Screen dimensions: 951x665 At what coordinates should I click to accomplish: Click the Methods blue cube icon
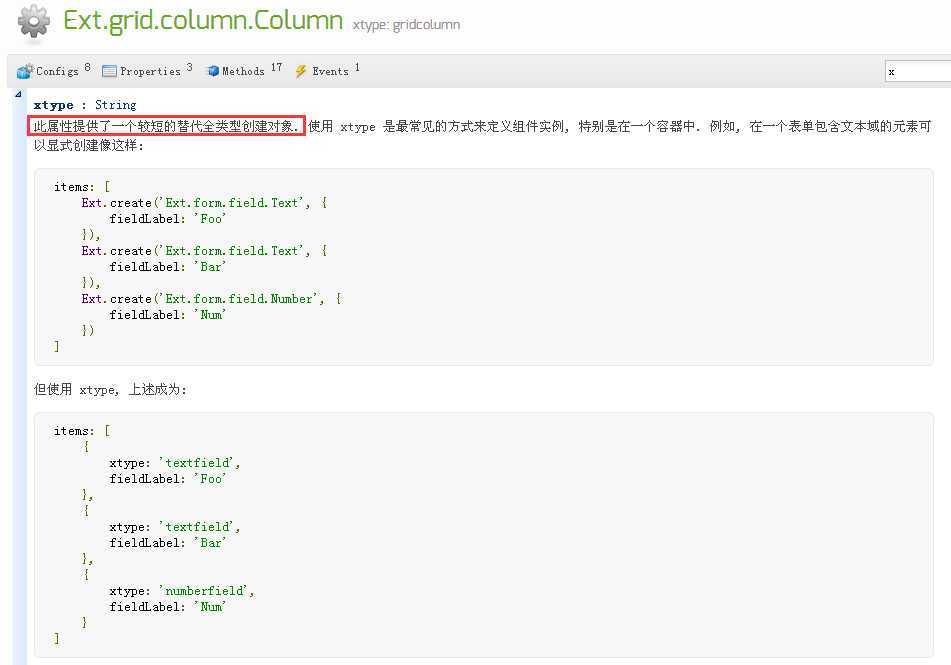tap(213, 71)
